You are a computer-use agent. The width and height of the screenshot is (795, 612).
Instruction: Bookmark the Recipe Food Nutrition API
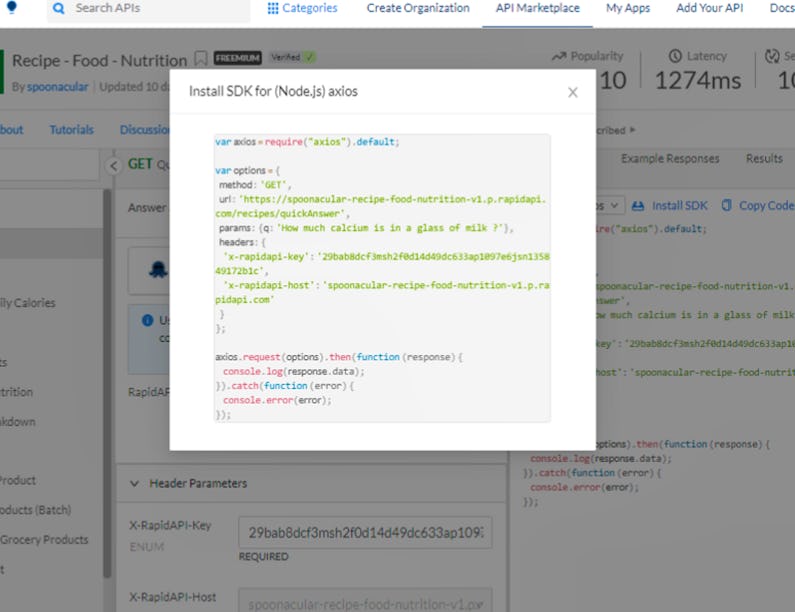[x=201, y=59]
